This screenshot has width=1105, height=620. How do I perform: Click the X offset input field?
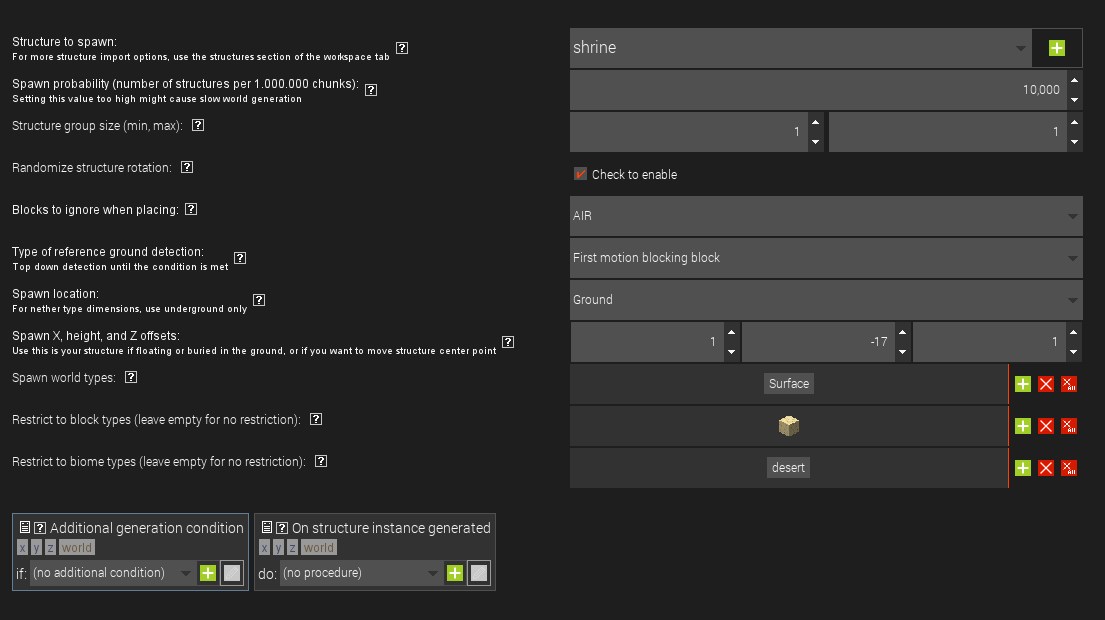[647, 342]
